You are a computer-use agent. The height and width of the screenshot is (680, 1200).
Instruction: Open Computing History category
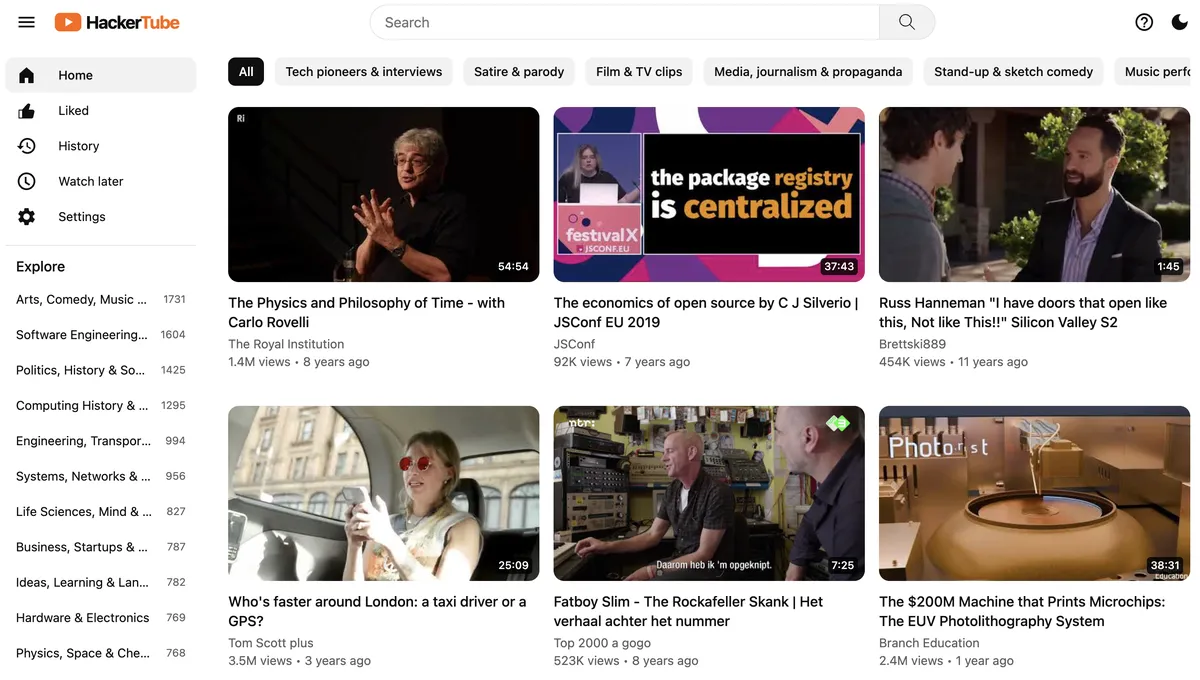(101, 406)
